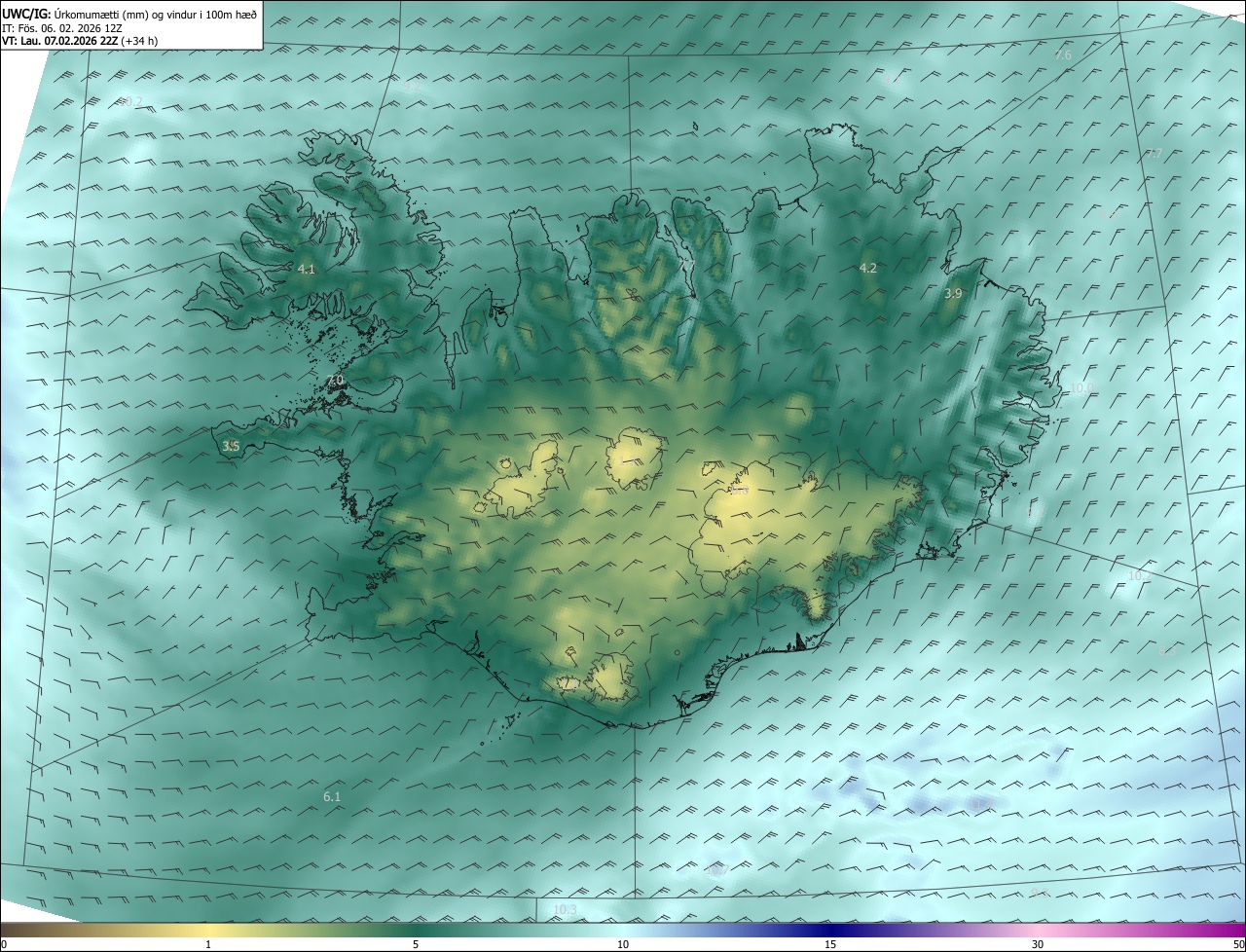
Task: Select the initial time 'IT: Fös. 06. 02. 2026 12Z'
Action: tap(62, 28)
